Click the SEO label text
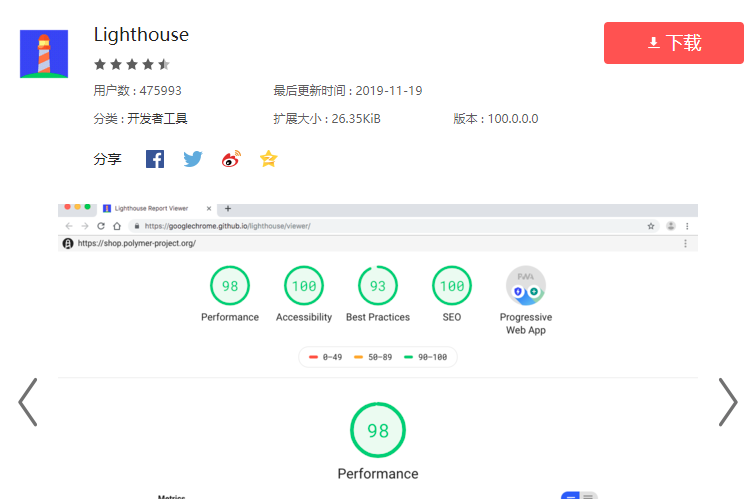The width and height of the screenshot is (755, 499). [x=452, y=317]
